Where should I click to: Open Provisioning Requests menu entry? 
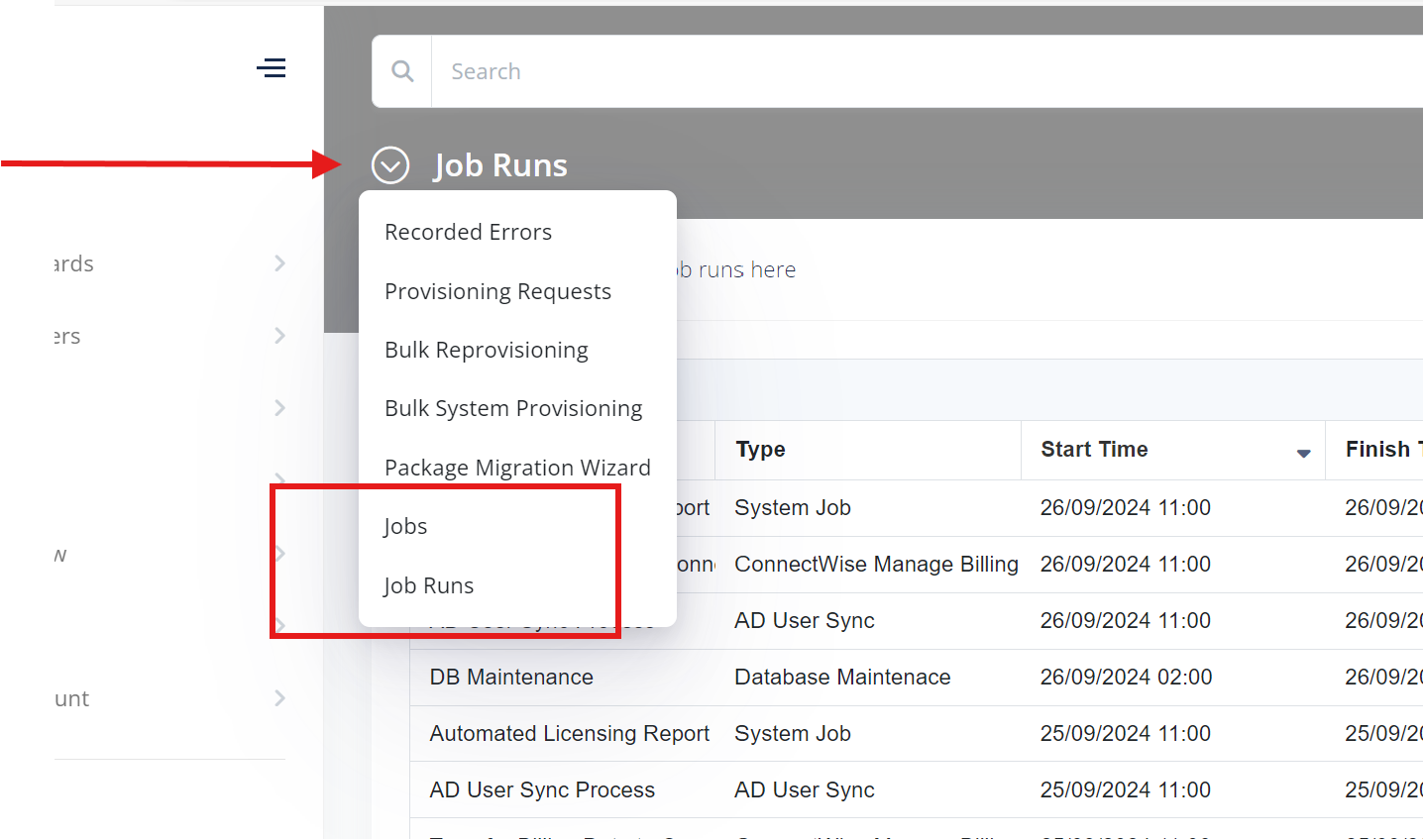pos(497,290)
